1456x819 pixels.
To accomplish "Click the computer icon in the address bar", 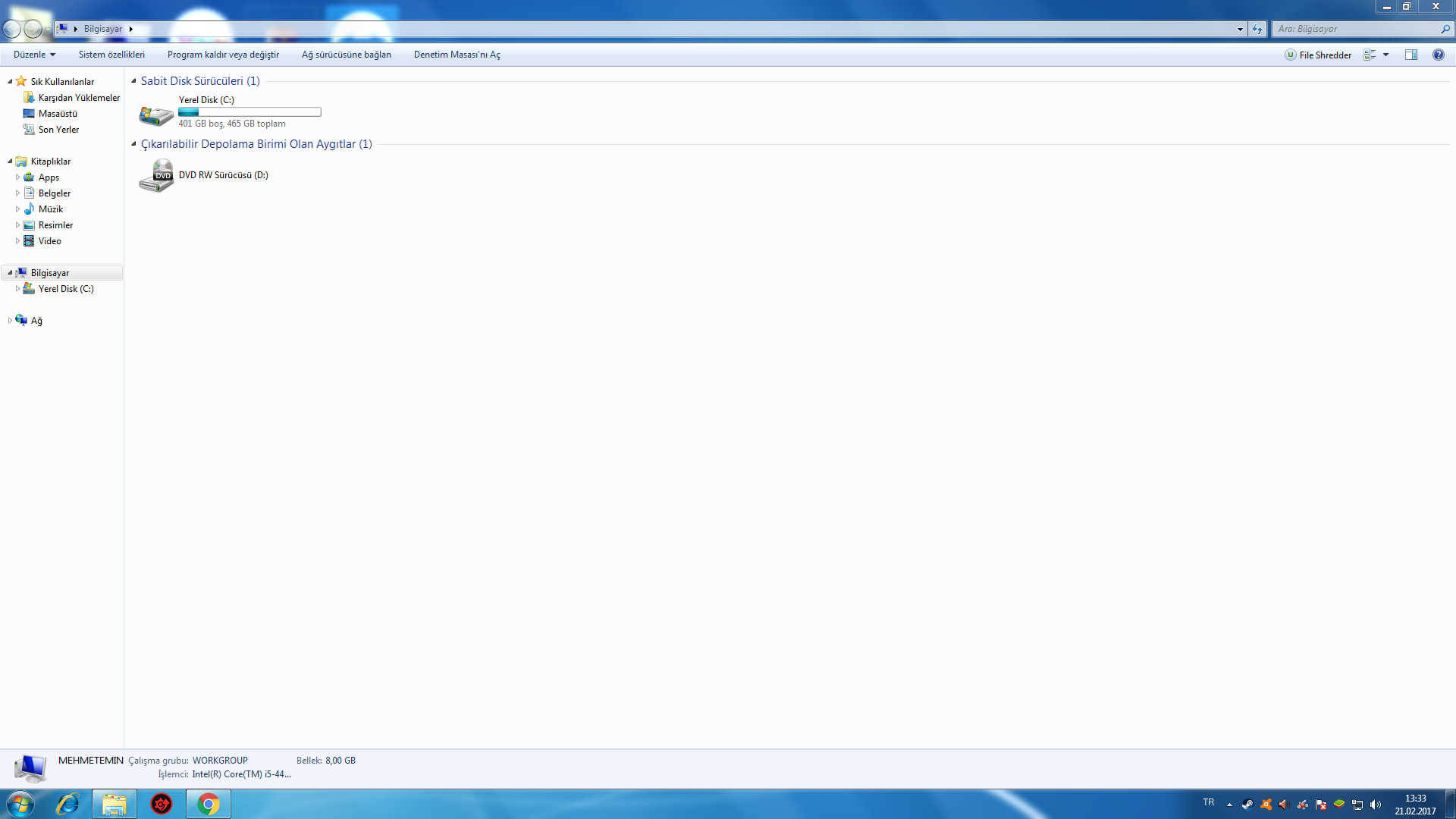I will click(63, 29).
